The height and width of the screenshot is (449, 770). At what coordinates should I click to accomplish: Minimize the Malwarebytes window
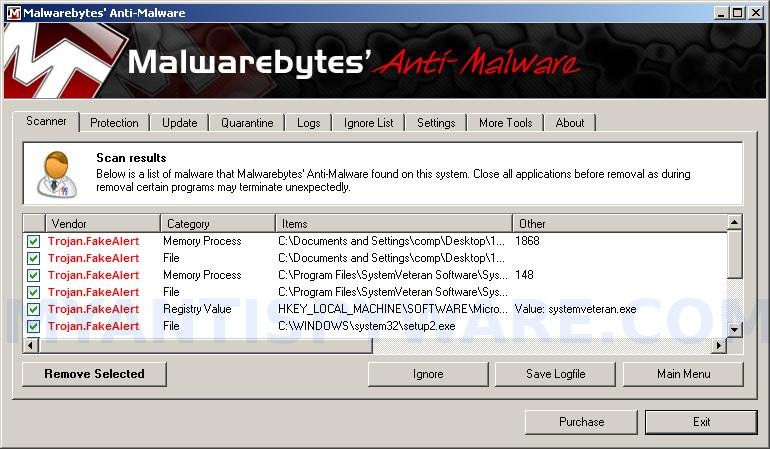pos(721,13)
